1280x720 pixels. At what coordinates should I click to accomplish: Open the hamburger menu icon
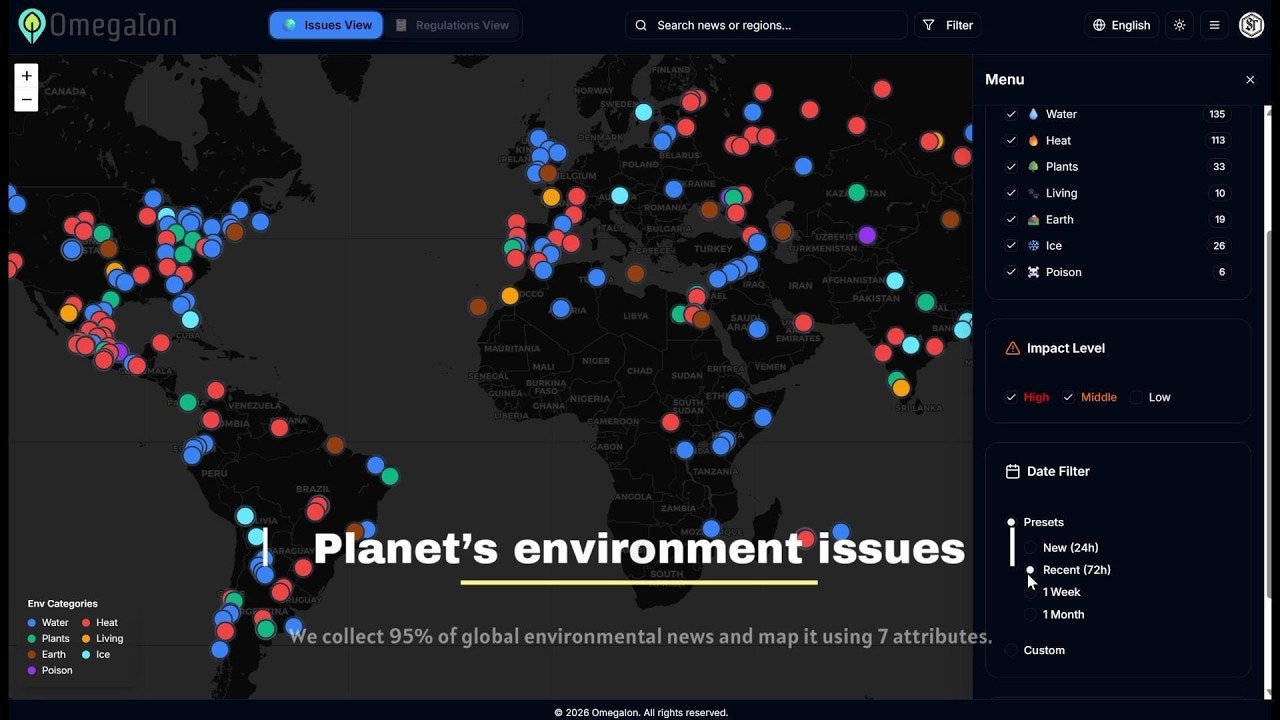click(1215, 25)
